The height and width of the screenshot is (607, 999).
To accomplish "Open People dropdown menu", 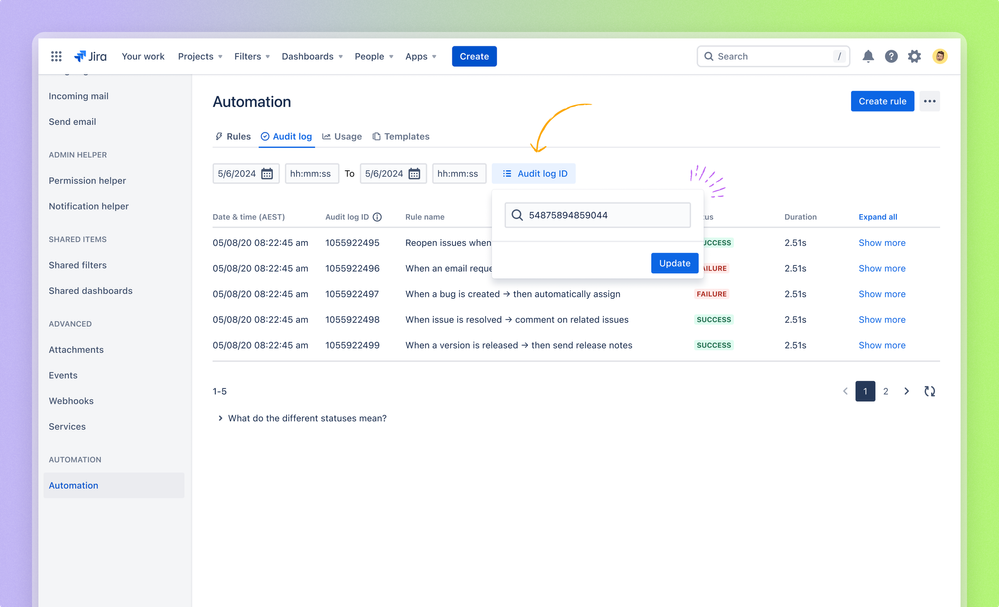I will [374, 56].
